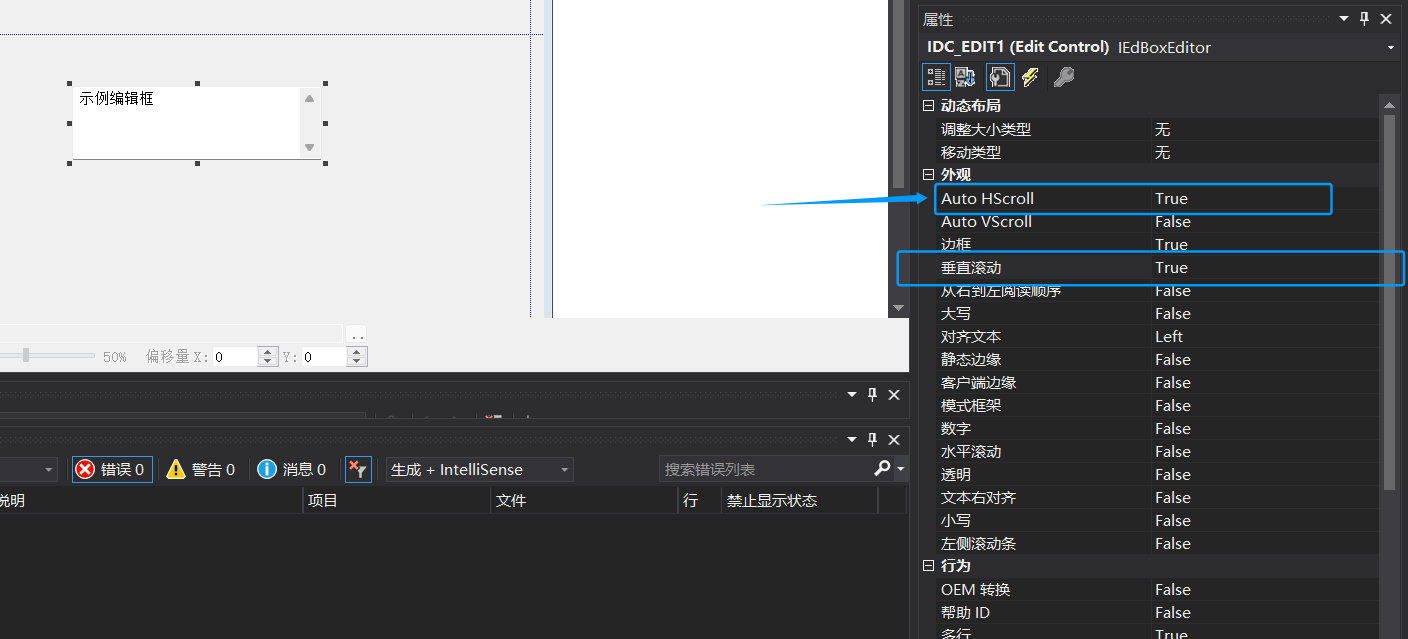Click the 搜索错误列表 search field
Viewport: 1408px width, 639px height.
[765, 469]
